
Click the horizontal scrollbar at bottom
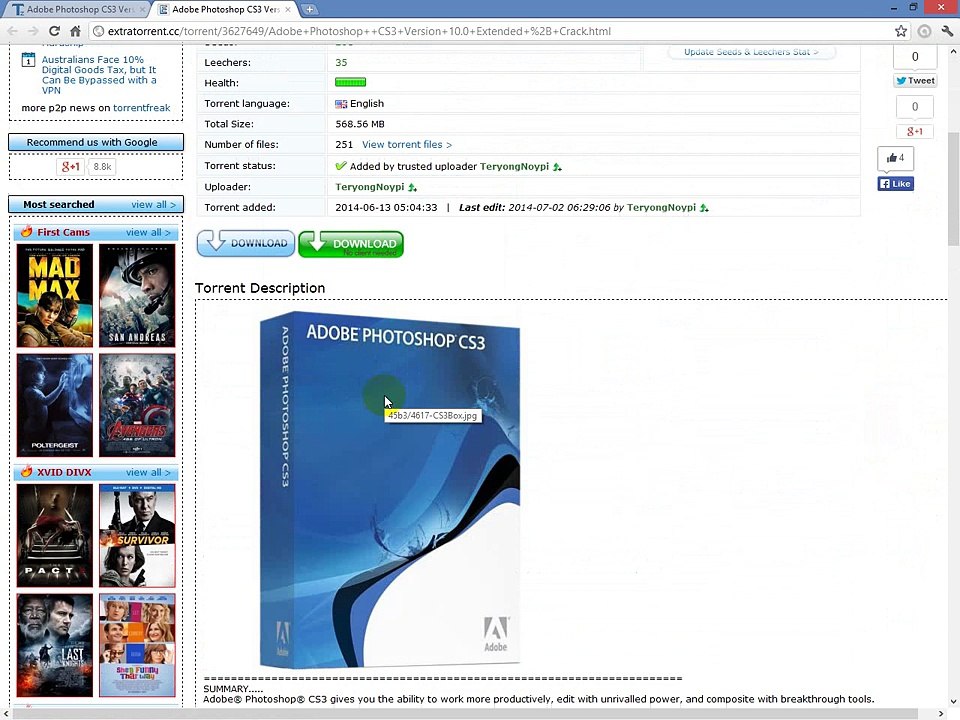(465, 714)
